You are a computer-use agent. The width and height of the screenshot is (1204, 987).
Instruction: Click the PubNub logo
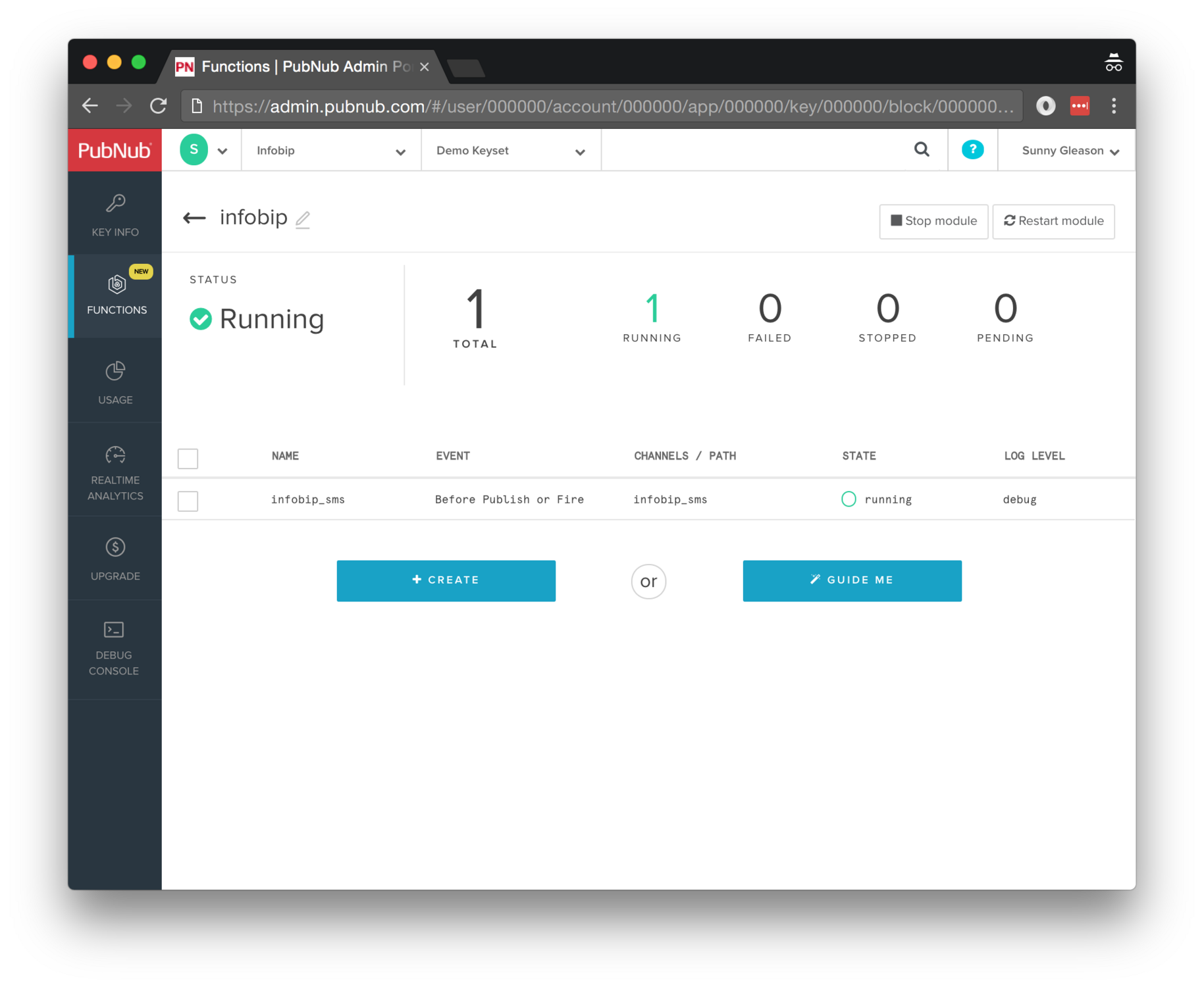[x=115, y=150]
